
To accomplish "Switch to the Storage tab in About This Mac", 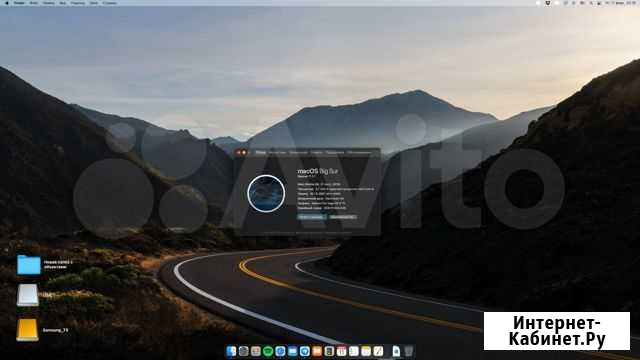I will [x=298, y=153].
